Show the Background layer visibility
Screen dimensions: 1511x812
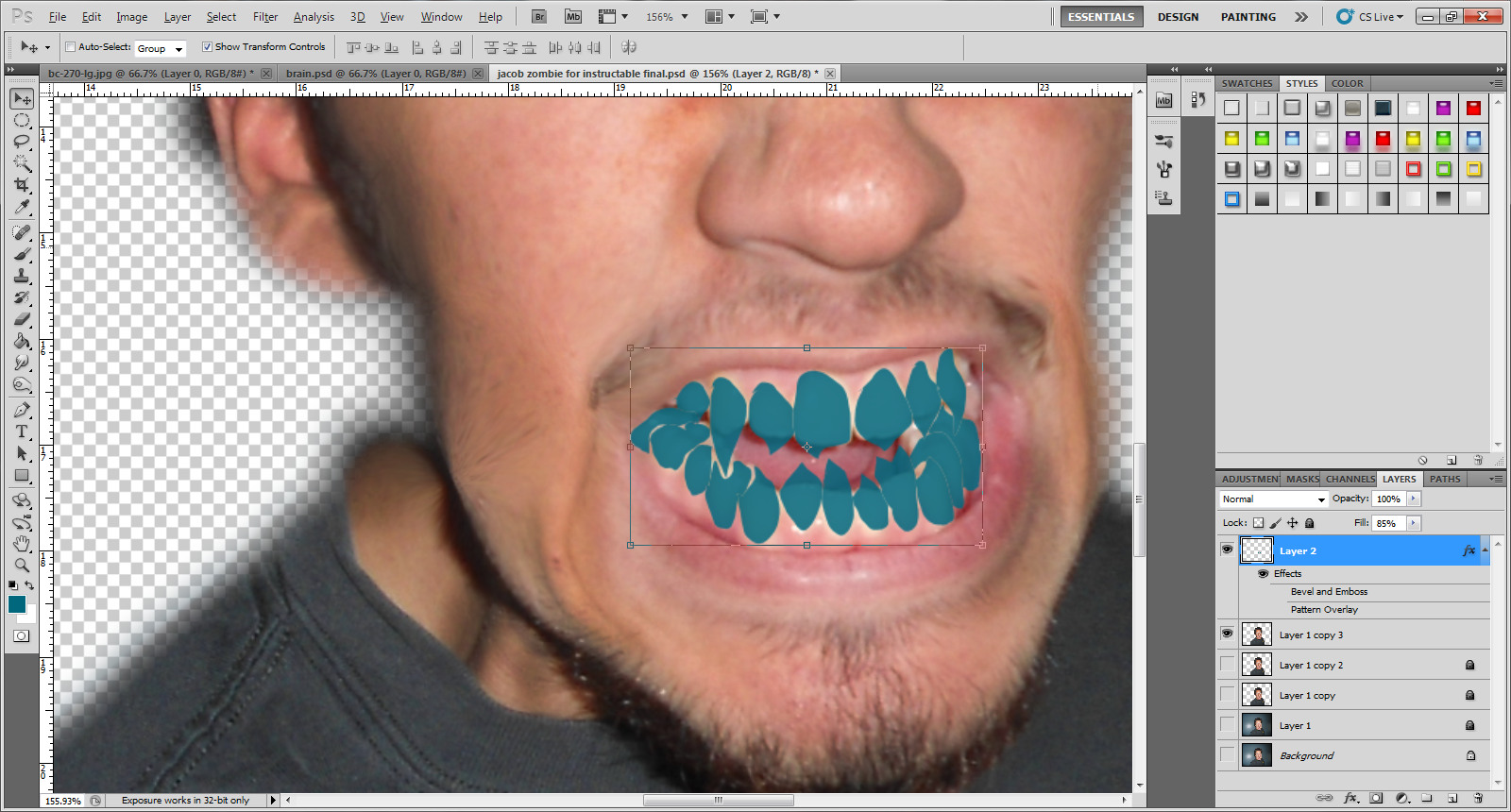[x=1227, y=755]
